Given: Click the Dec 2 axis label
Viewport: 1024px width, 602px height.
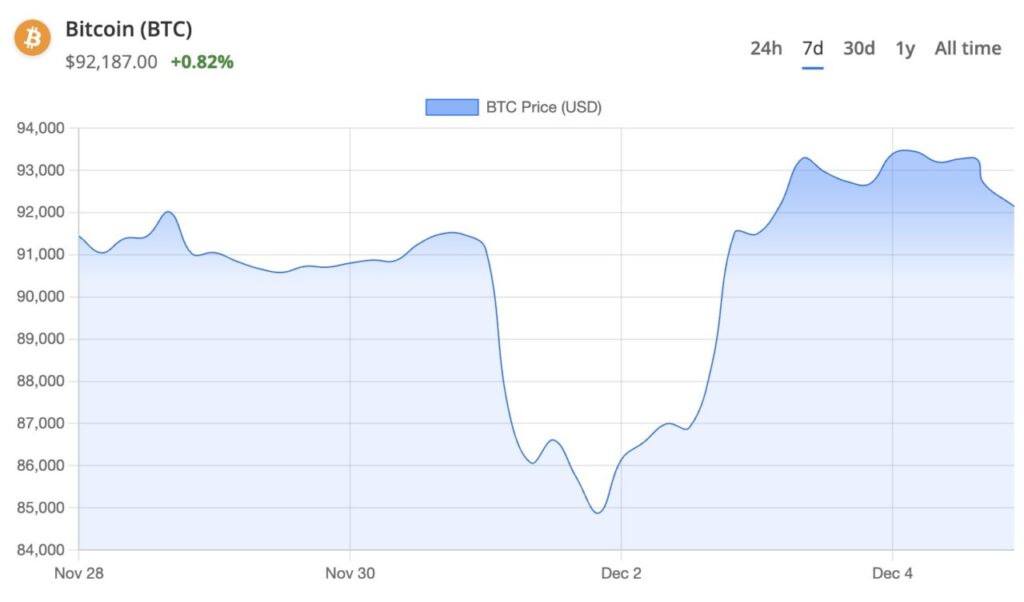Looking at the screenshot, I should pyautogui.click(x=621, y=574).
